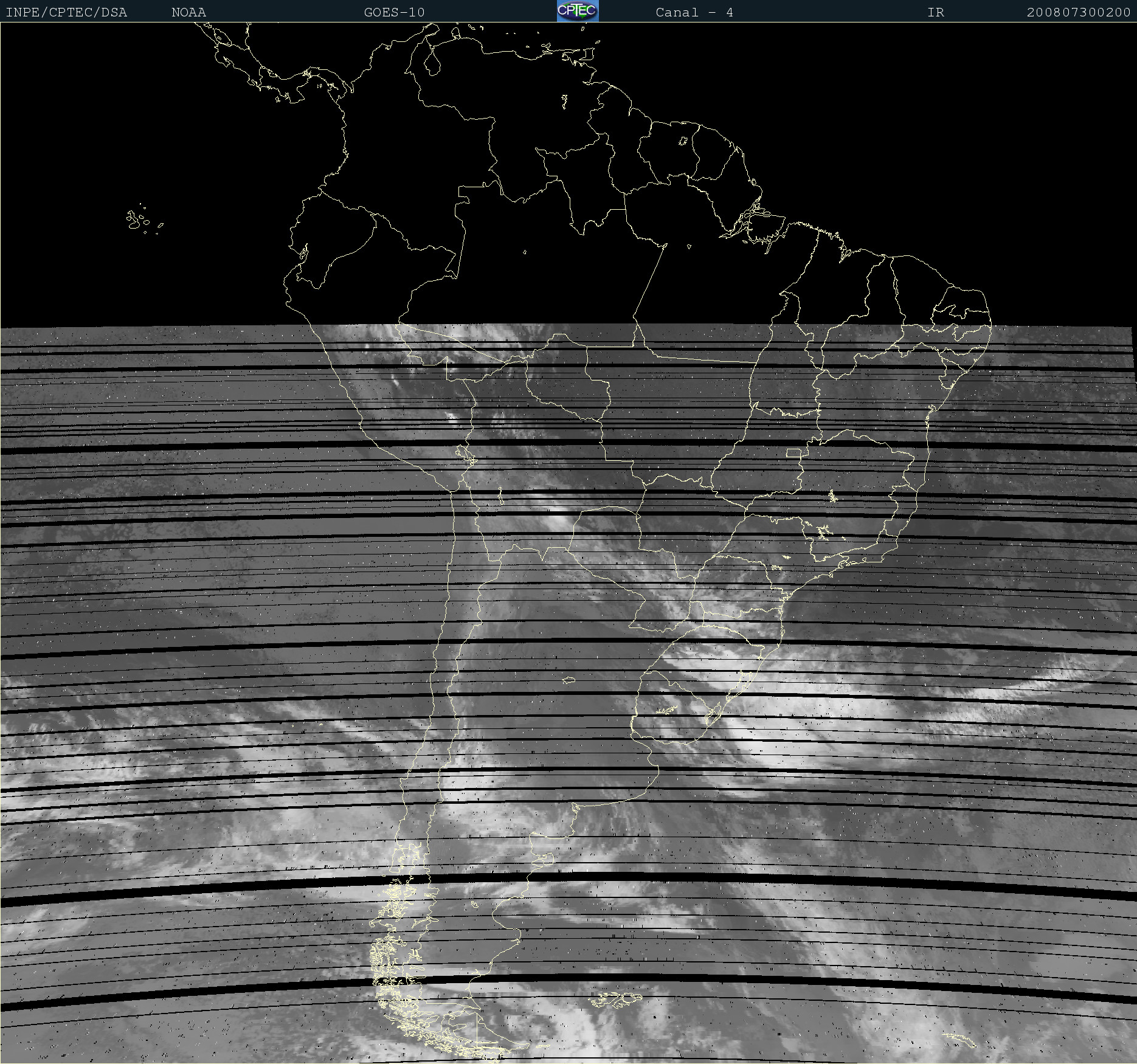Select the Distrito Federal rectangle in Brazil
Screen dimensions: 1137x1064
coord(793,453)
